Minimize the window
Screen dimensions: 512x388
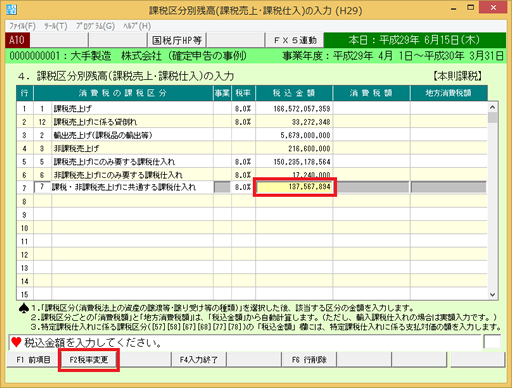pyautogui.click(x=454, y=8)
